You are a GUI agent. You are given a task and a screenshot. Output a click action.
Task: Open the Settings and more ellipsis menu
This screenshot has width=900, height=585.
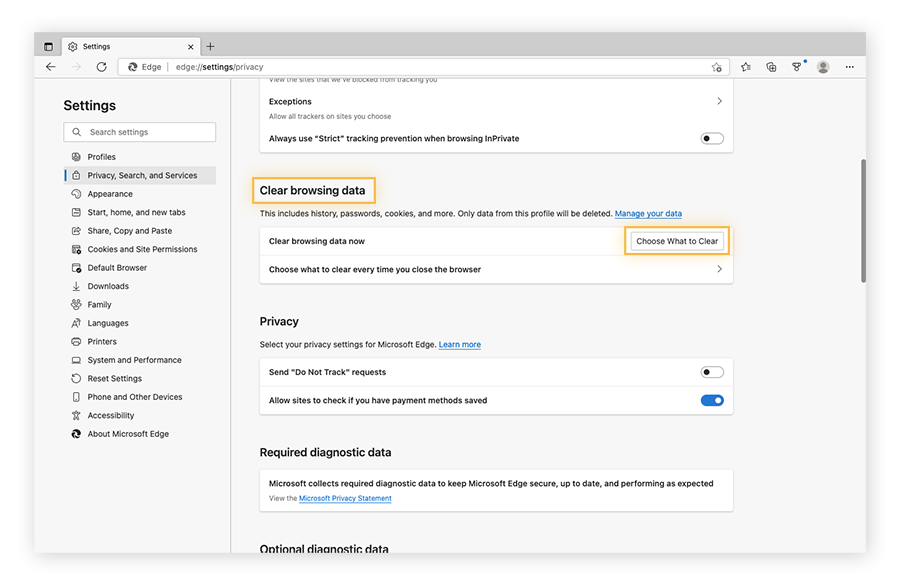[849, 66]
